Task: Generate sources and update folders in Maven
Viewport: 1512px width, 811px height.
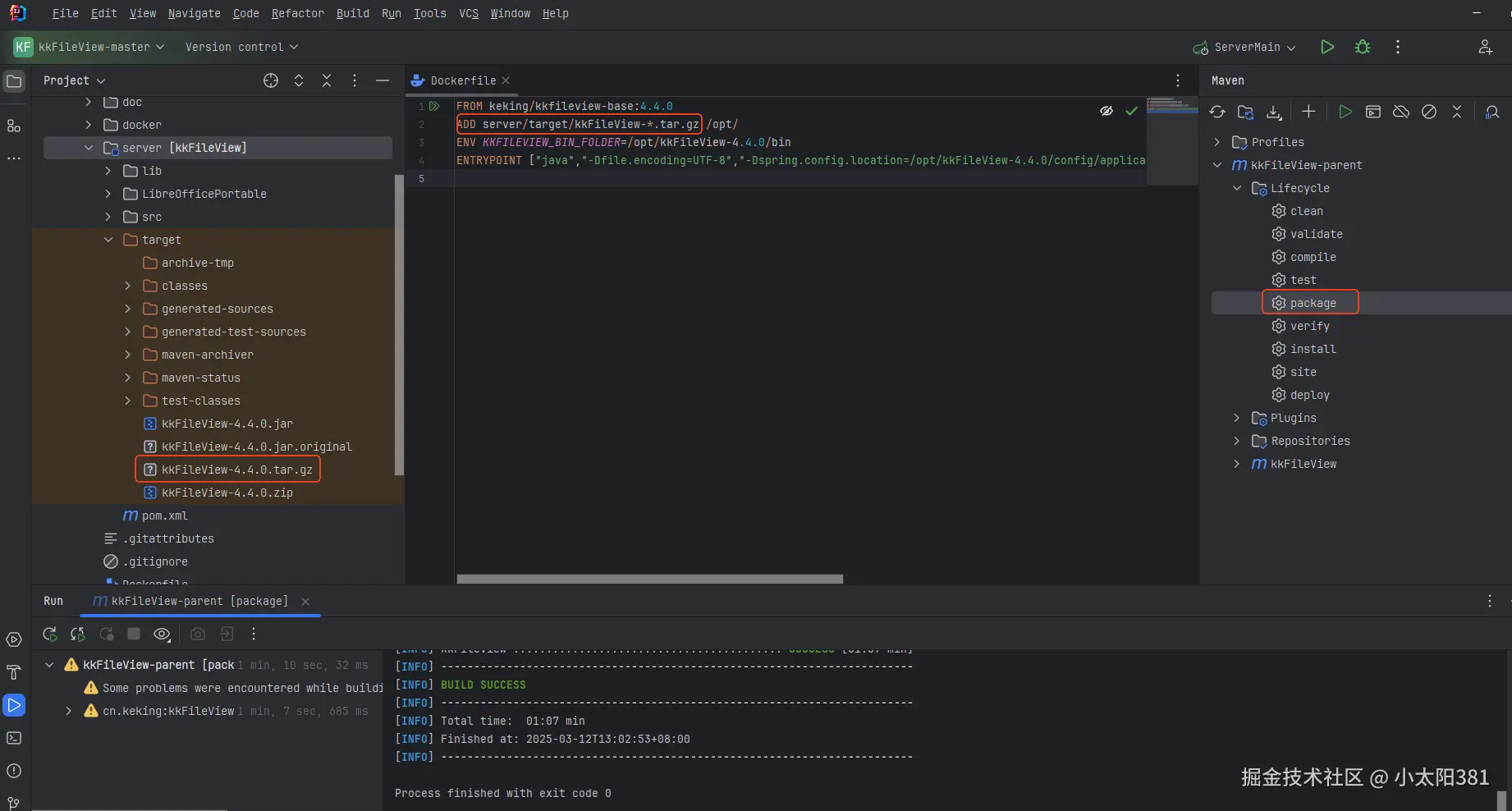Action: click(x=1245, y=112)
